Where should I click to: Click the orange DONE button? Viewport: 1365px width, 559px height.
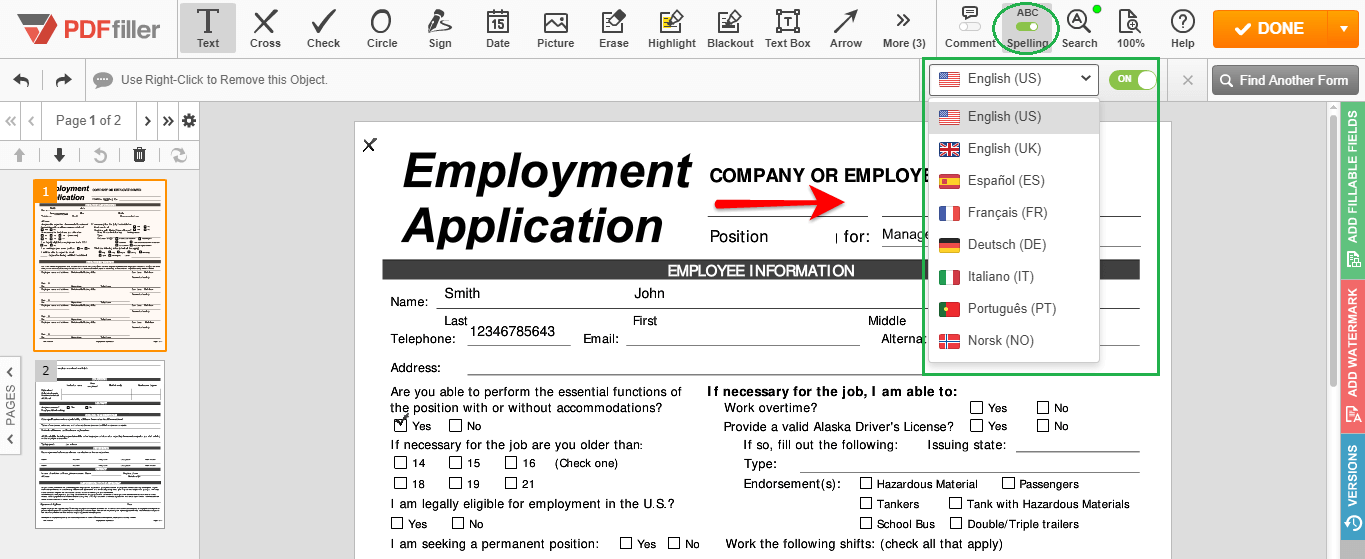(1270, 28)
